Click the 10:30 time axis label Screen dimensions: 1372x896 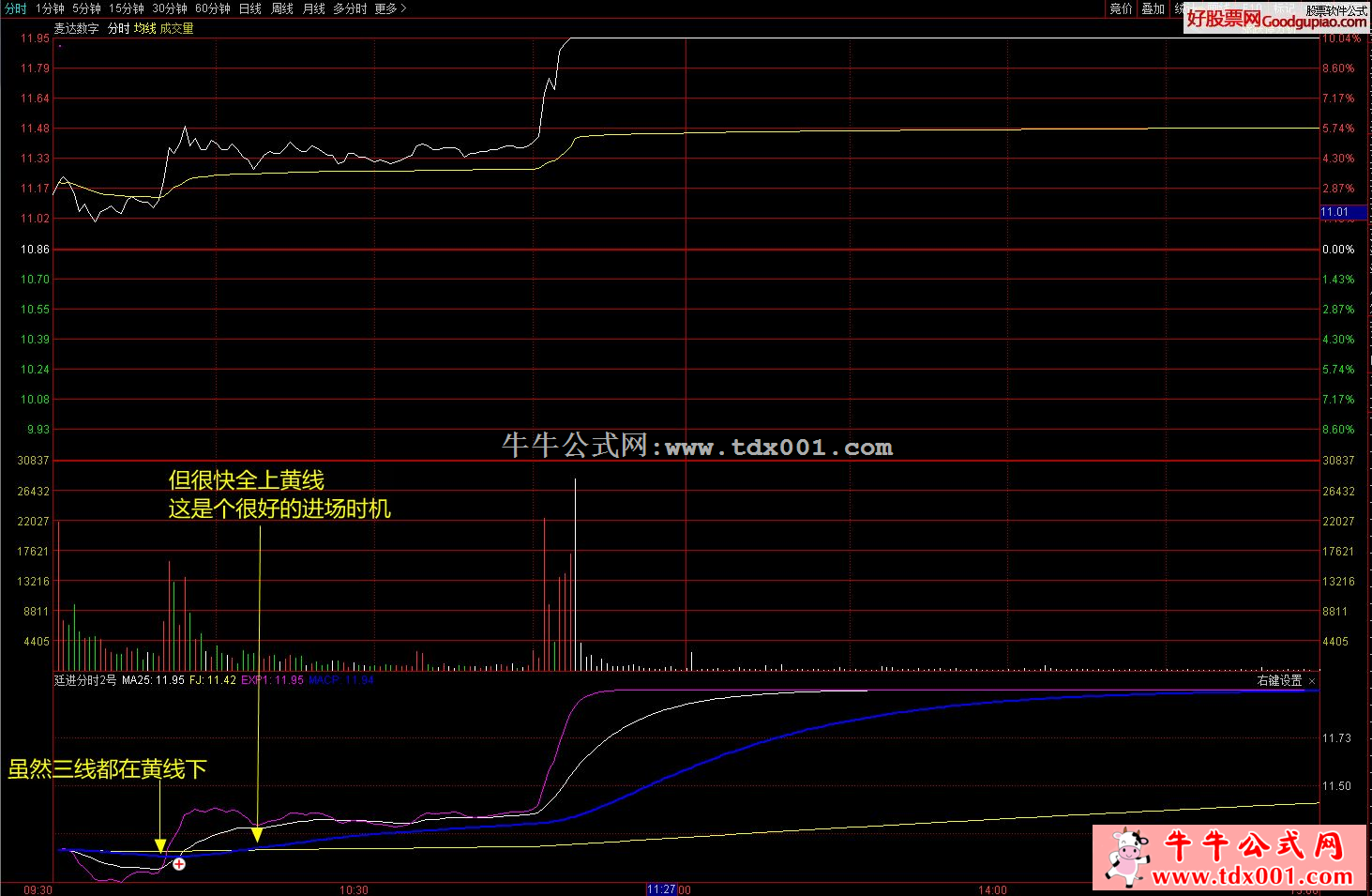[x=354, y=889]
